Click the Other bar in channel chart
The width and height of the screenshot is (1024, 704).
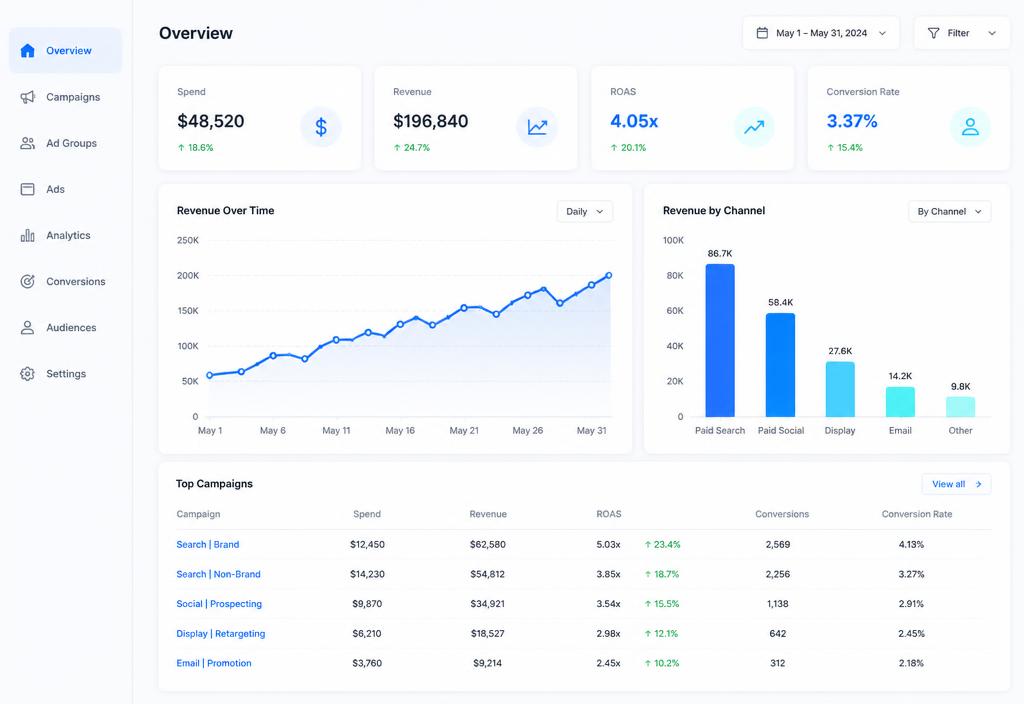tap(961, 407)
